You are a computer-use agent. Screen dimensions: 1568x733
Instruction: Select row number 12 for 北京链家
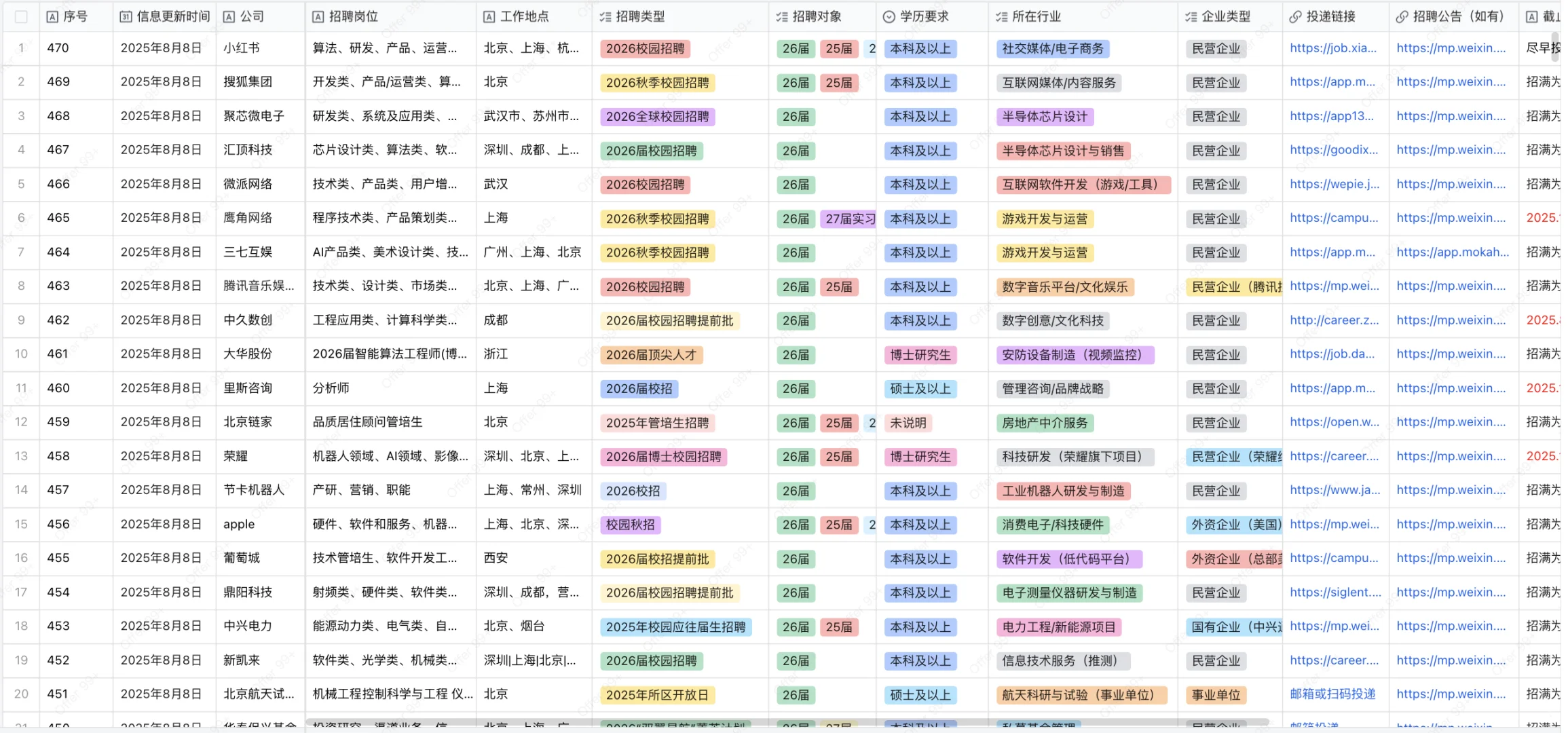coord(21,422)
